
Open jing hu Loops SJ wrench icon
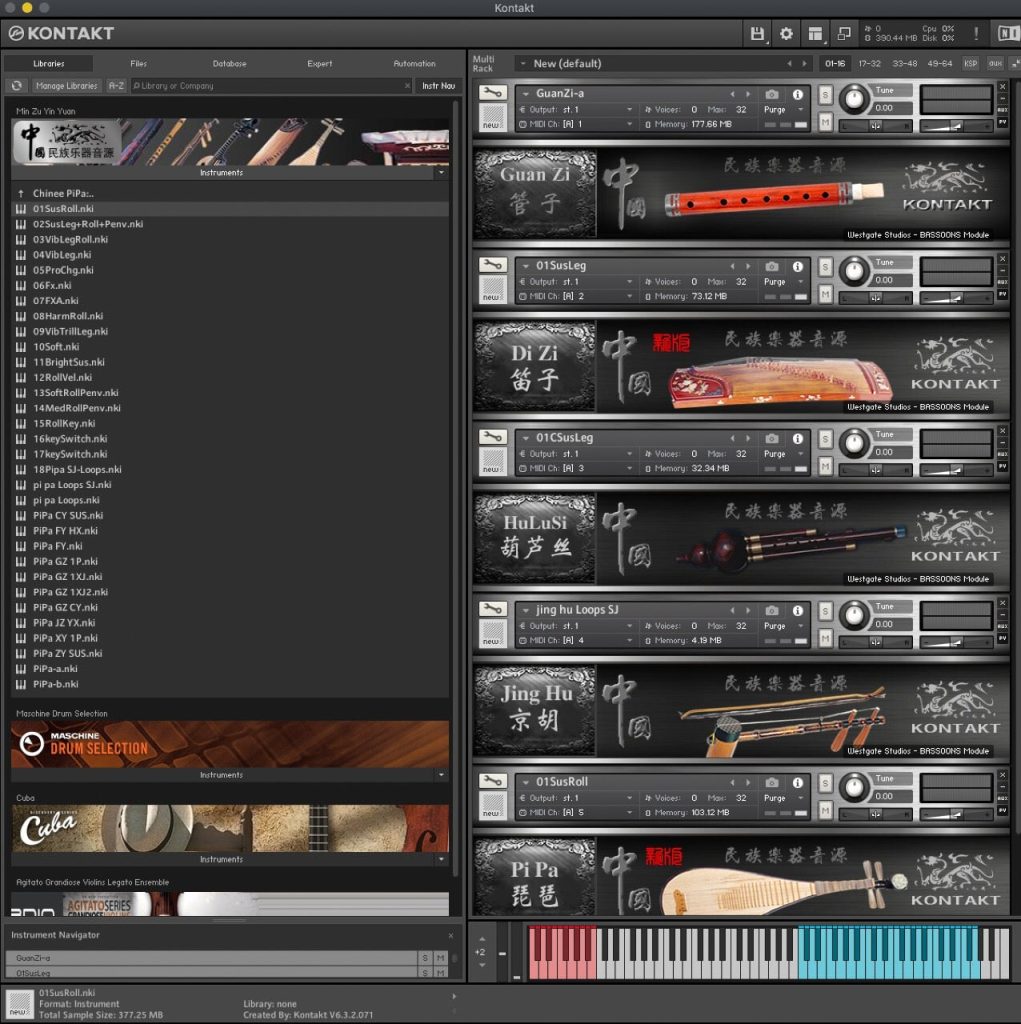click(x=493, y=609)
